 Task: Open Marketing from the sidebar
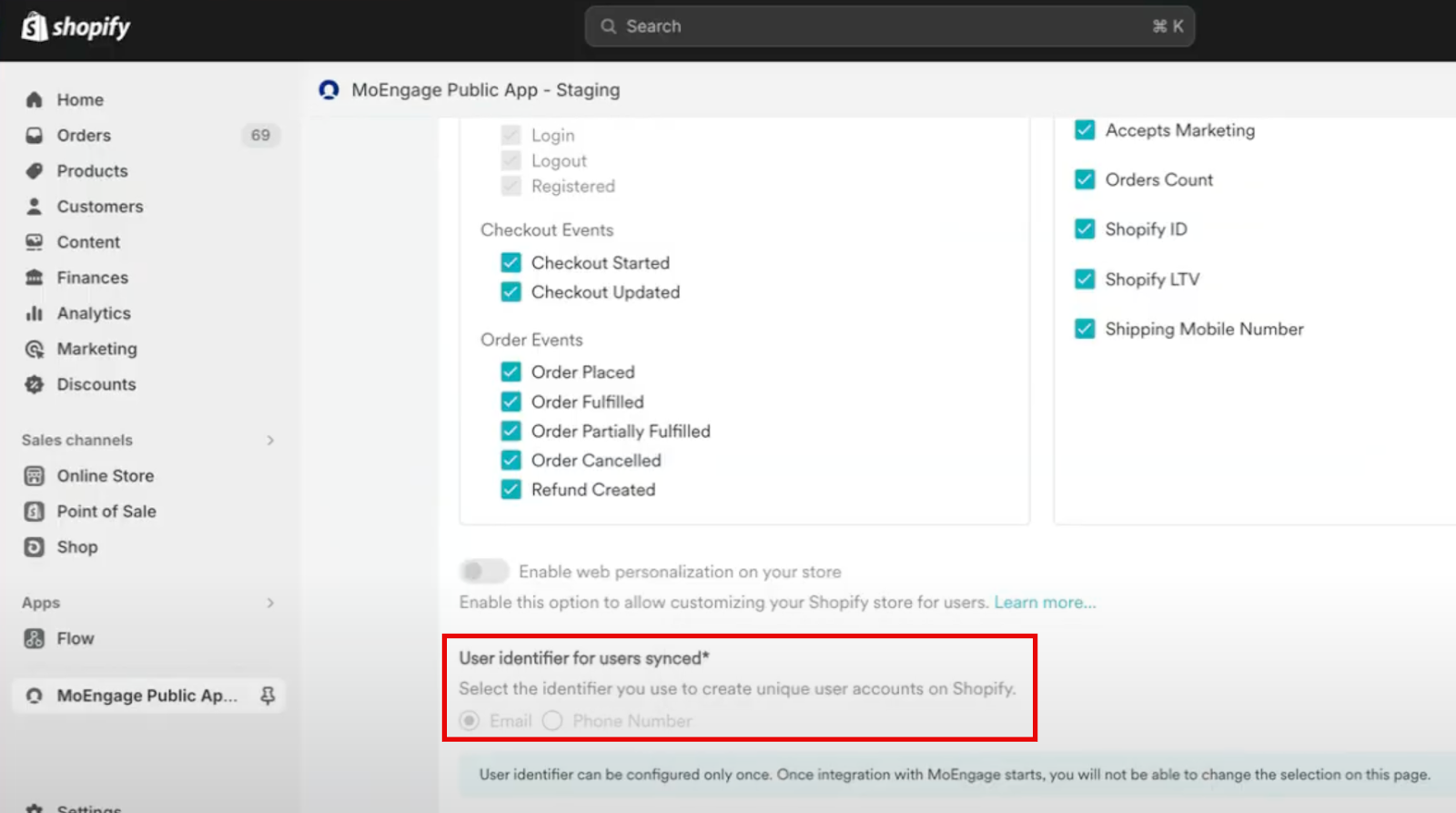tap(96, 349)
